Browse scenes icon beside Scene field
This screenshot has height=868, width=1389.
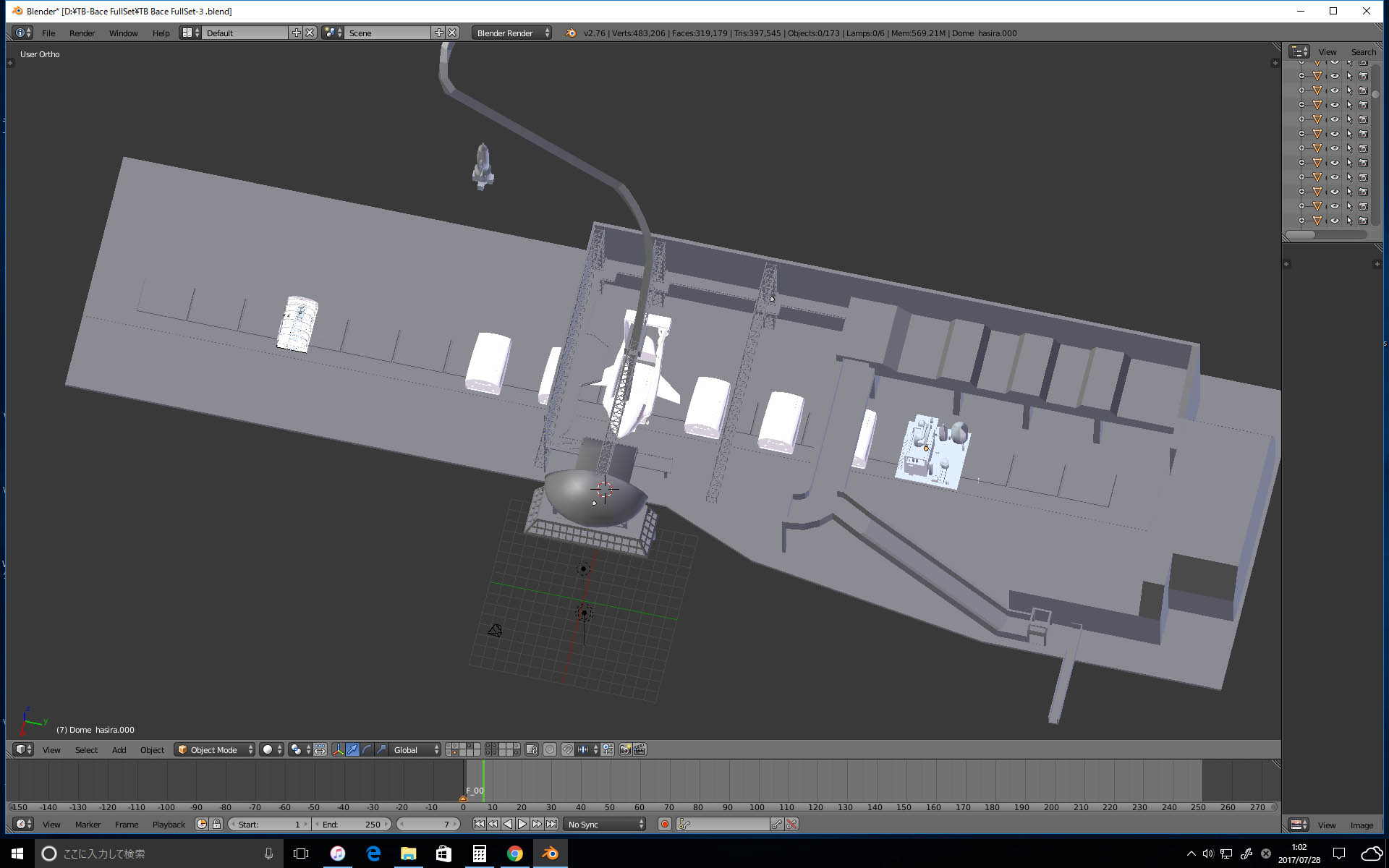(x=333, y=33)
